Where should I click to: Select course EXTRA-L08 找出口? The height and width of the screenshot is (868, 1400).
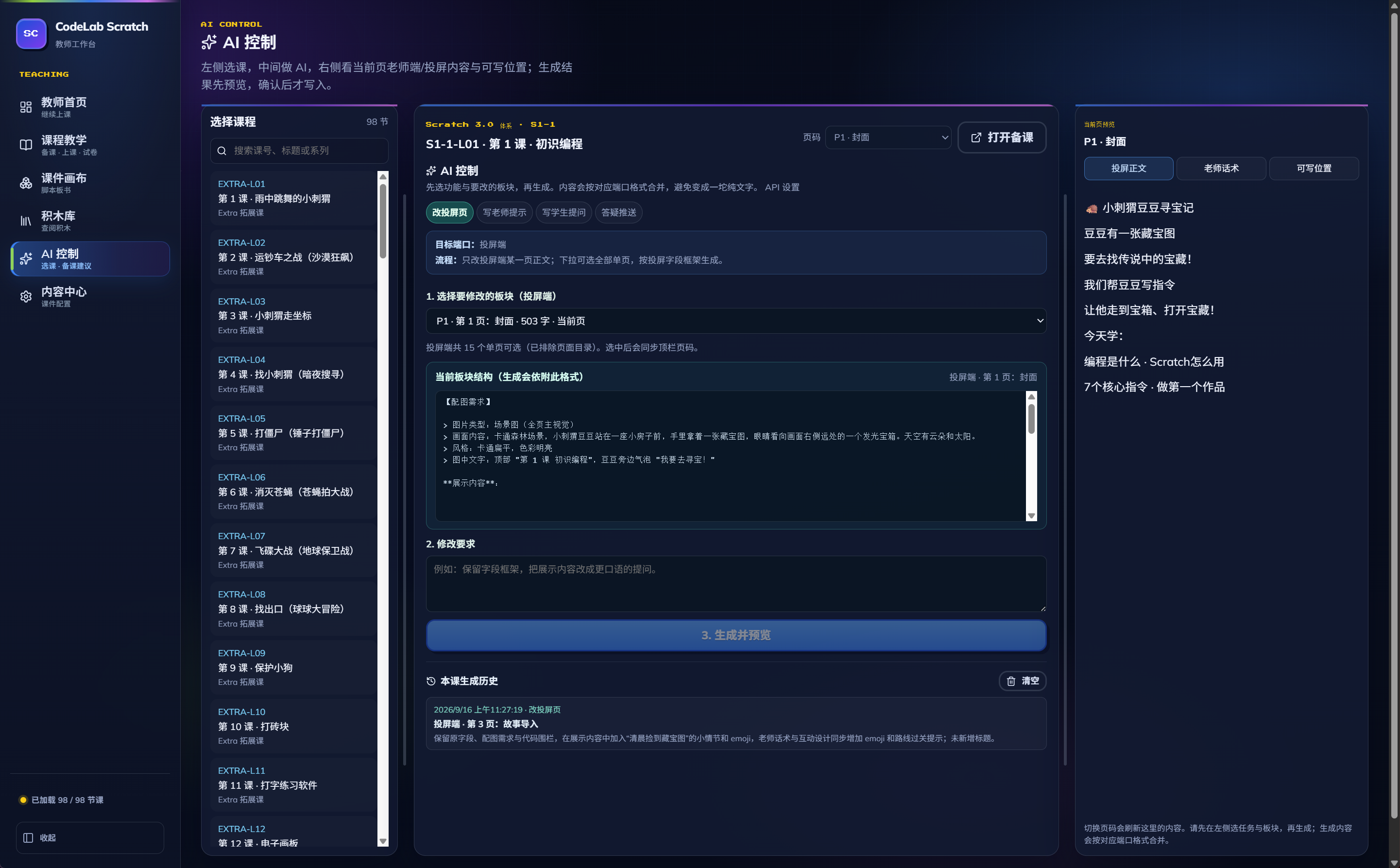[293, 609]
